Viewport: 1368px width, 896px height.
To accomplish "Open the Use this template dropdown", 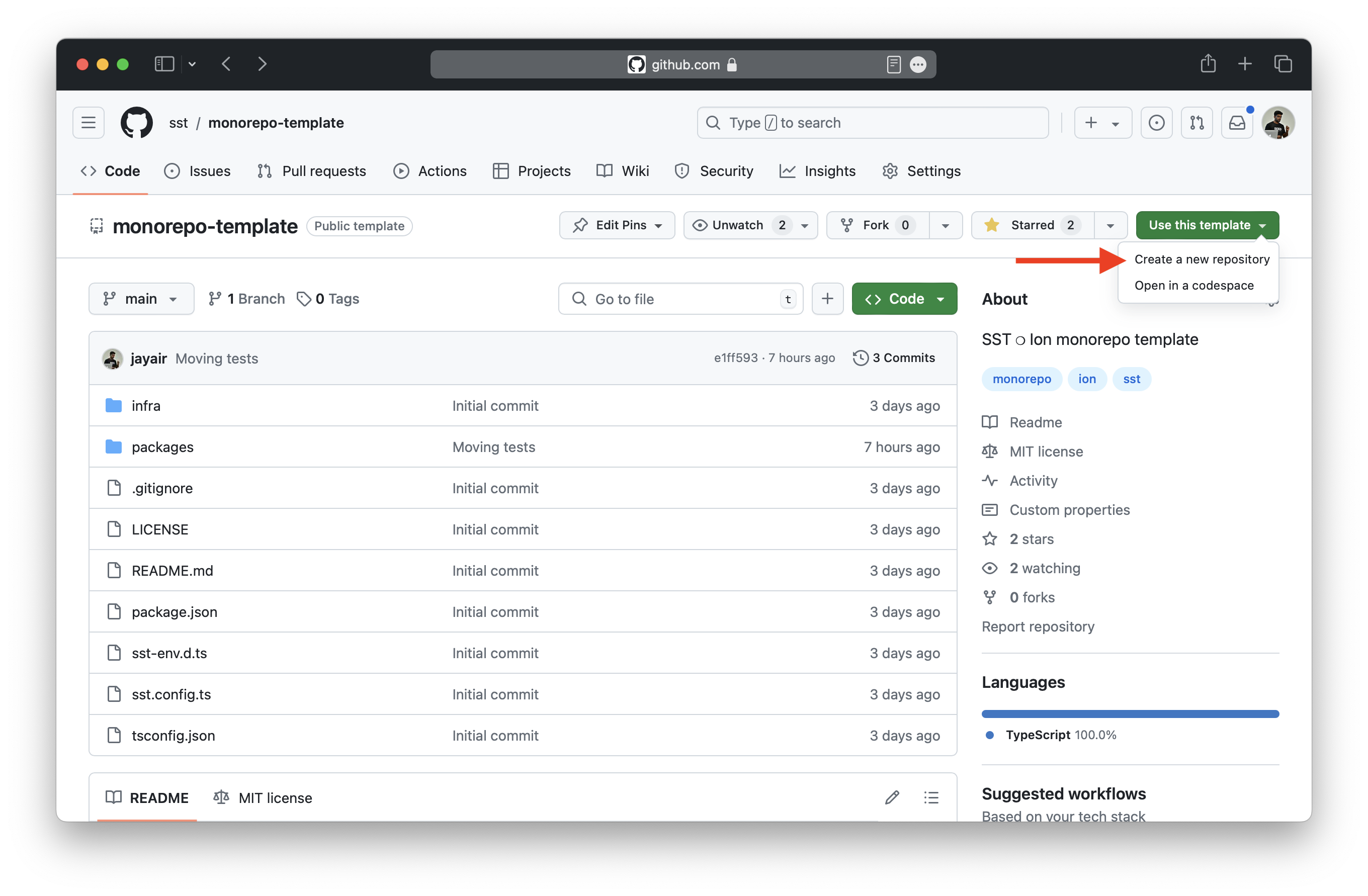I will 1207,225.
